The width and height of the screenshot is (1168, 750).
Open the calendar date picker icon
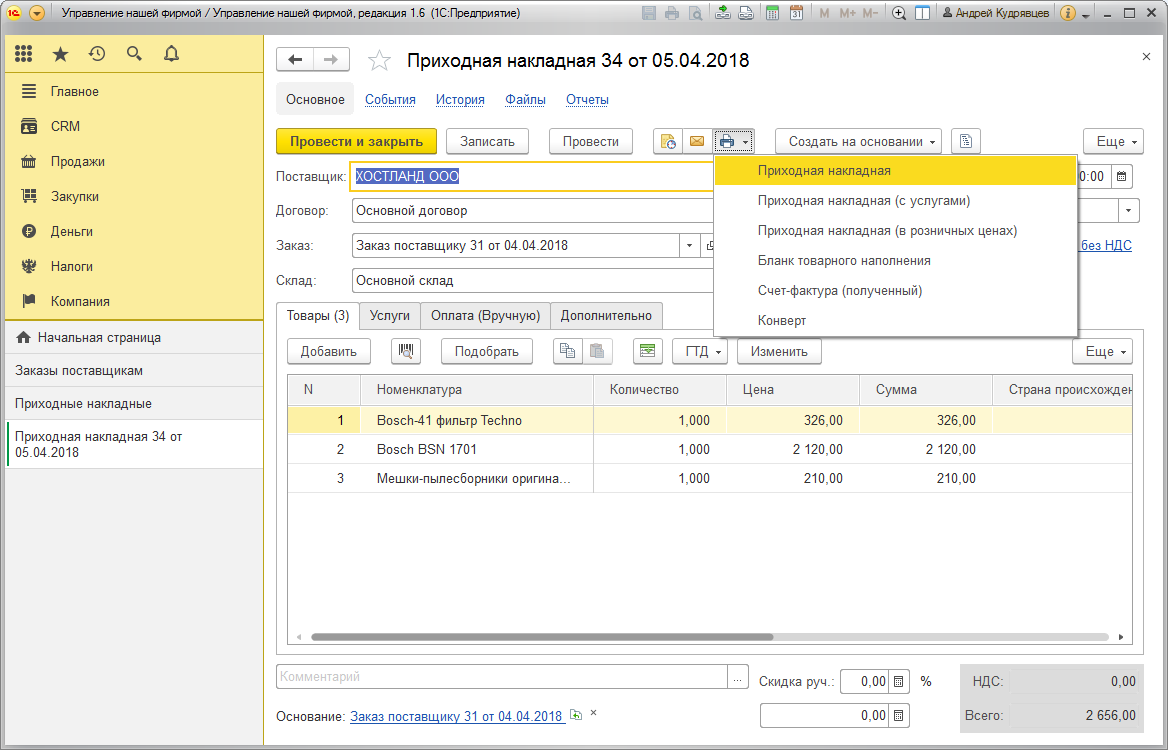[1122, 177]
